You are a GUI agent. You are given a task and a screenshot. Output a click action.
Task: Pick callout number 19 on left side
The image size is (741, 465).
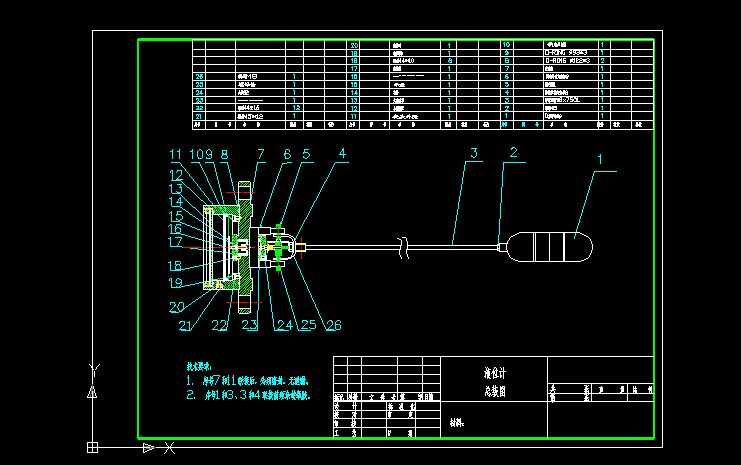[x=176, y=283]
